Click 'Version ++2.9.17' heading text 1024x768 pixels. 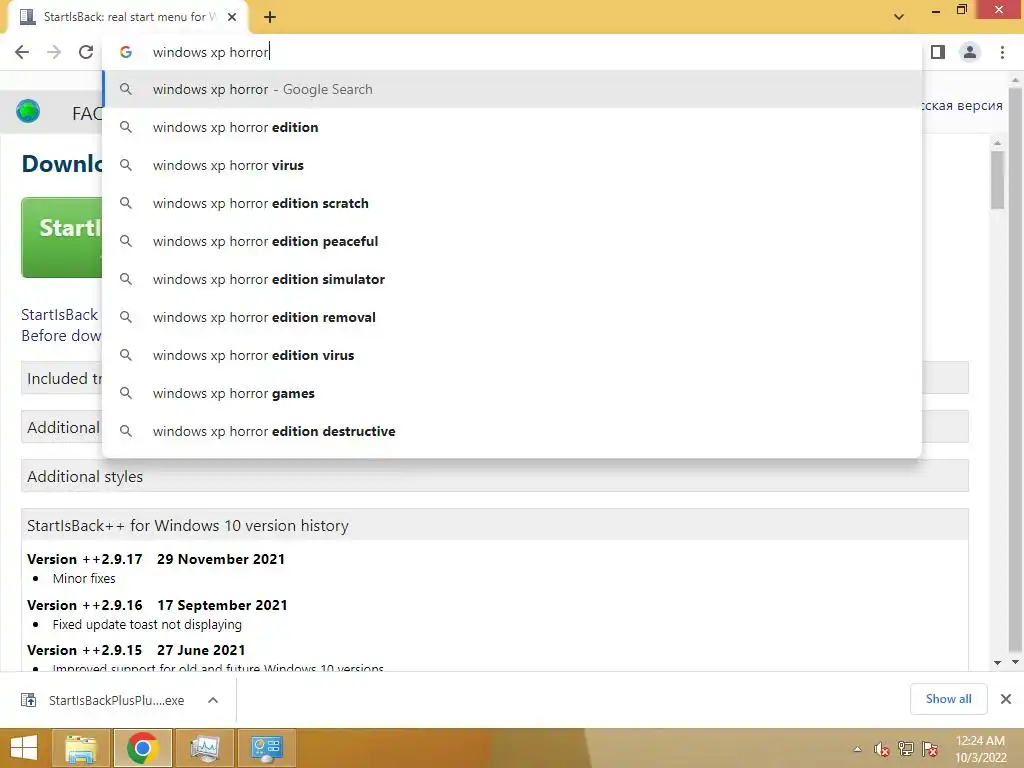pos(85,559)
